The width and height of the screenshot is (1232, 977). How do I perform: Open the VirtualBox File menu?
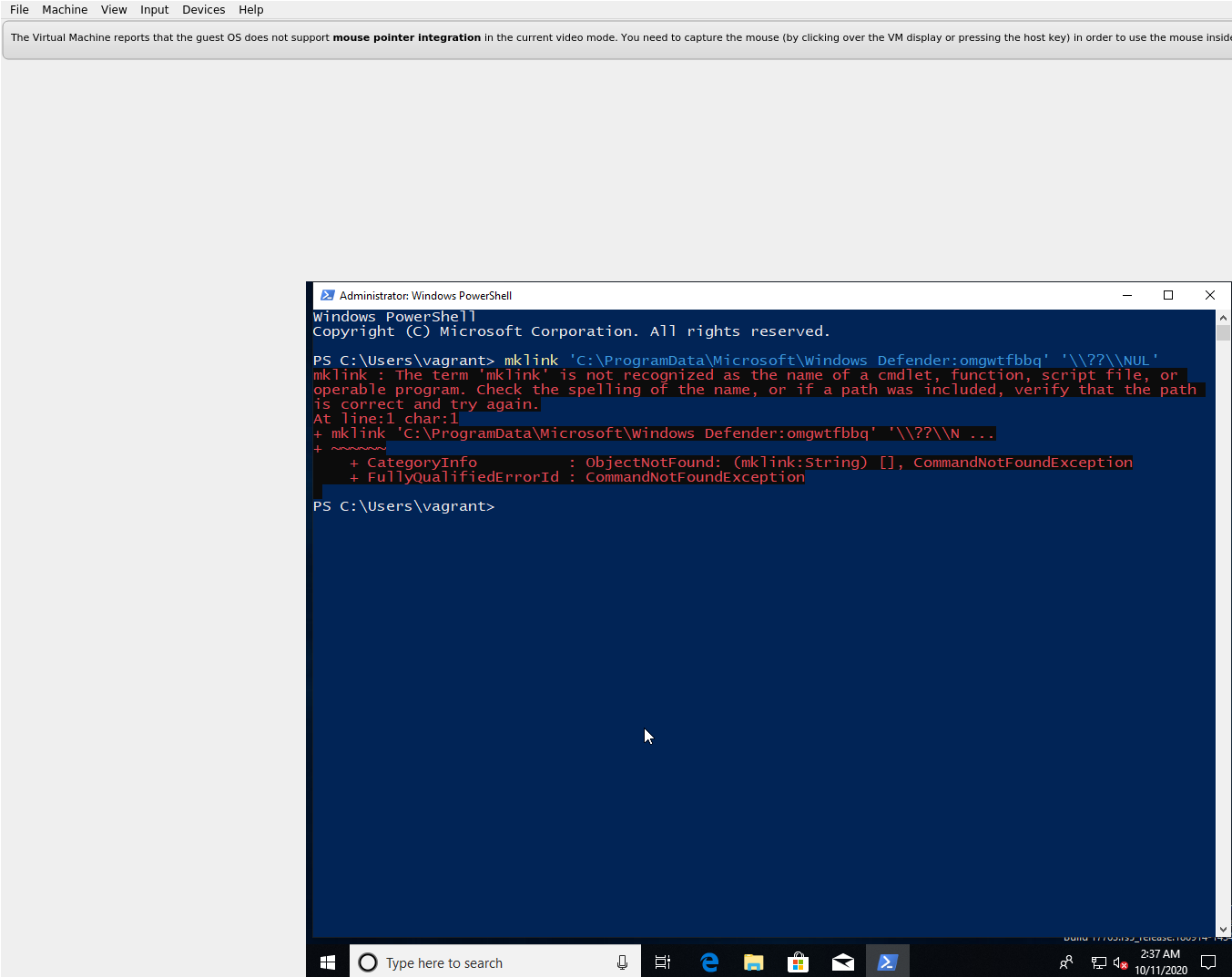pyautogui.click(x=19, y=9)
